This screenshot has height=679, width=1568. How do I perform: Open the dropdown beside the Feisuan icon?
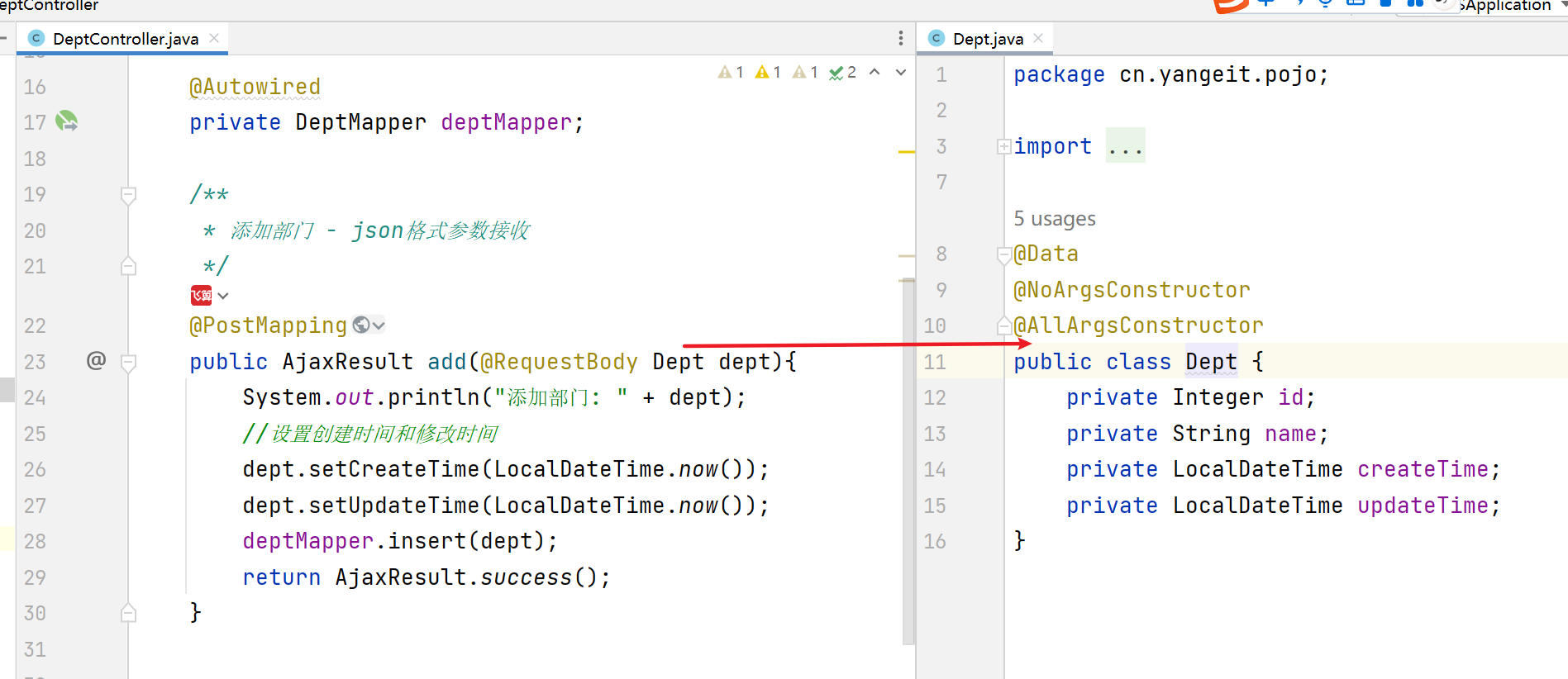click(x=223, y=296)
